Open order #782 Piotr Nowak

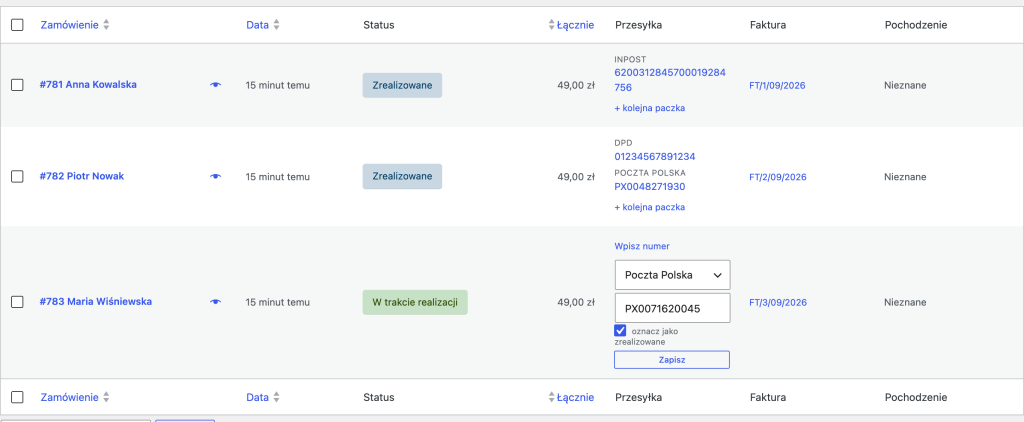click(x=82, y=176)
